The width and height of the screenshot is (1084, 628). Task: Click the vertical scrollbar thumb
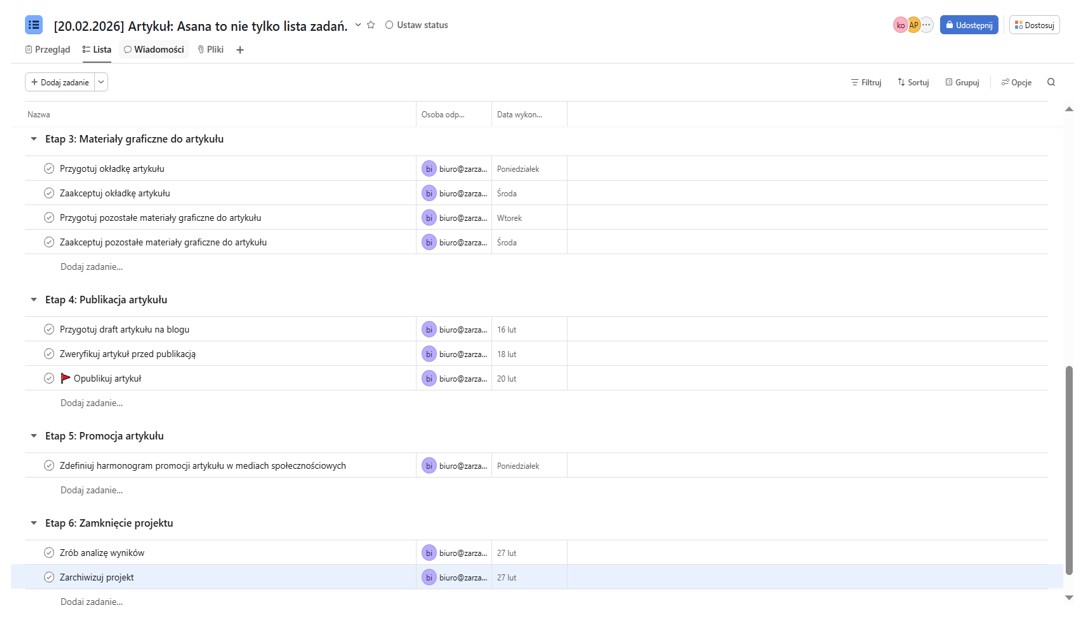(1068, 470)
